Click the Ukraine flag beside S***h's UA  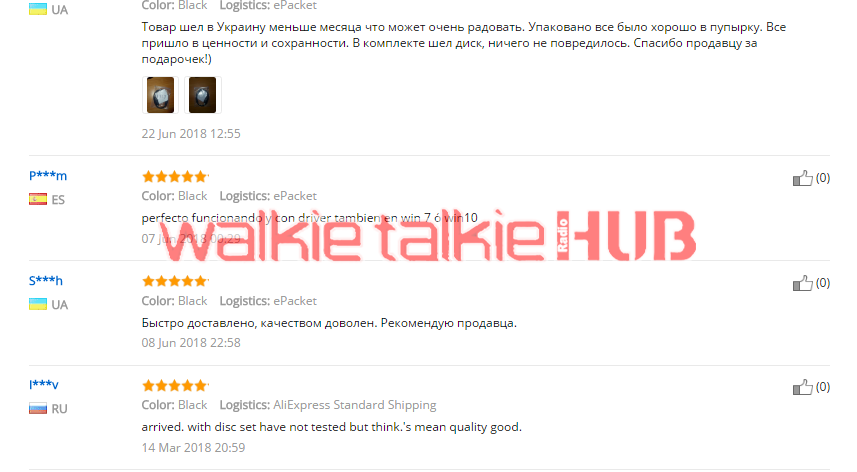click(38, 304)
